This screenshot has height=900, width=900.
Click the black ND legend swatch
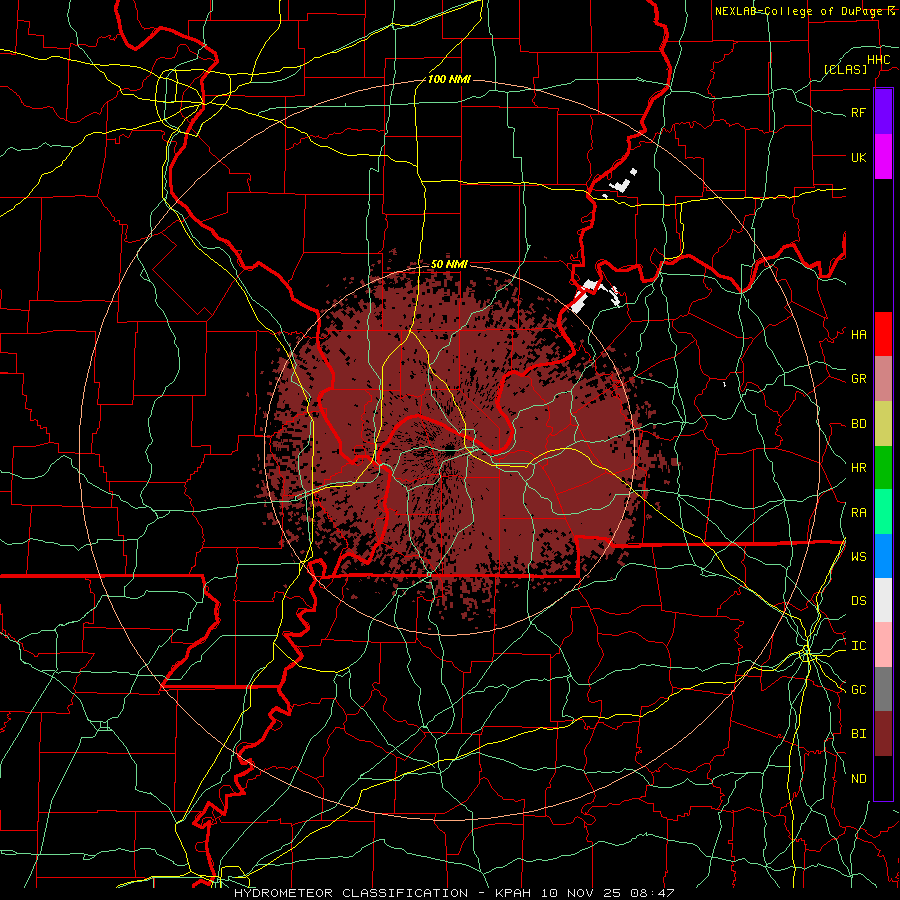click(x=883, y=778)
